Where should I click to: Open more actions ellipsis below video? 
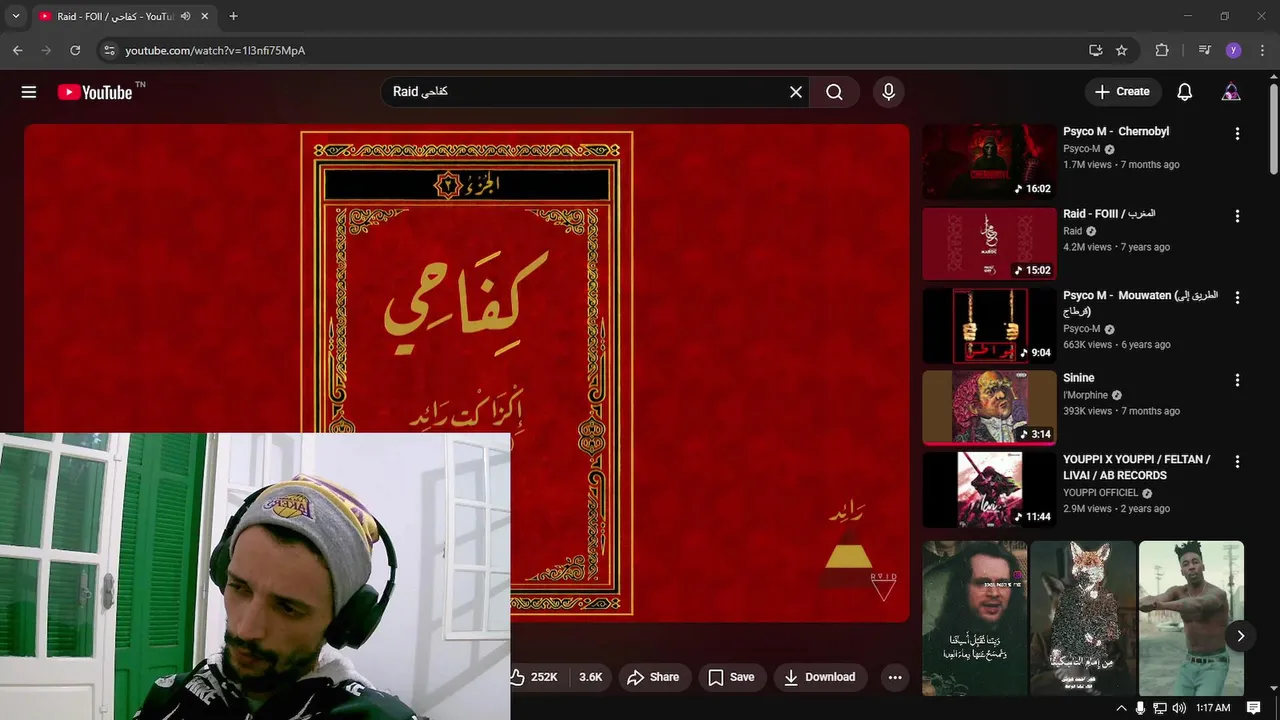point(895,677)
